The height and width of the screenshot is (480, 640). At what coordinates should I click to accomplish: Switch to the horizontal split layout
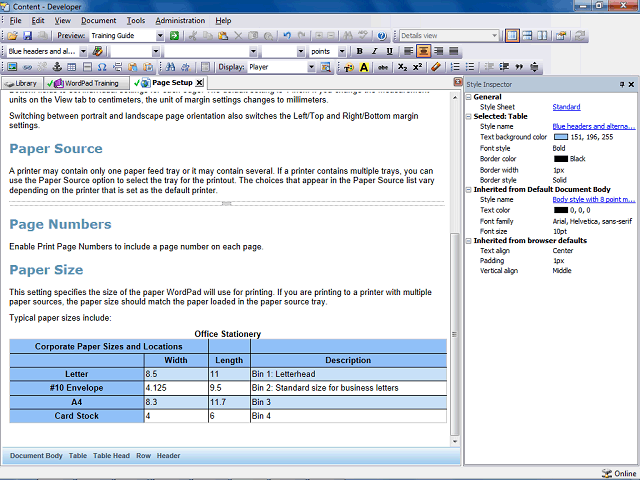coord(527,36)
